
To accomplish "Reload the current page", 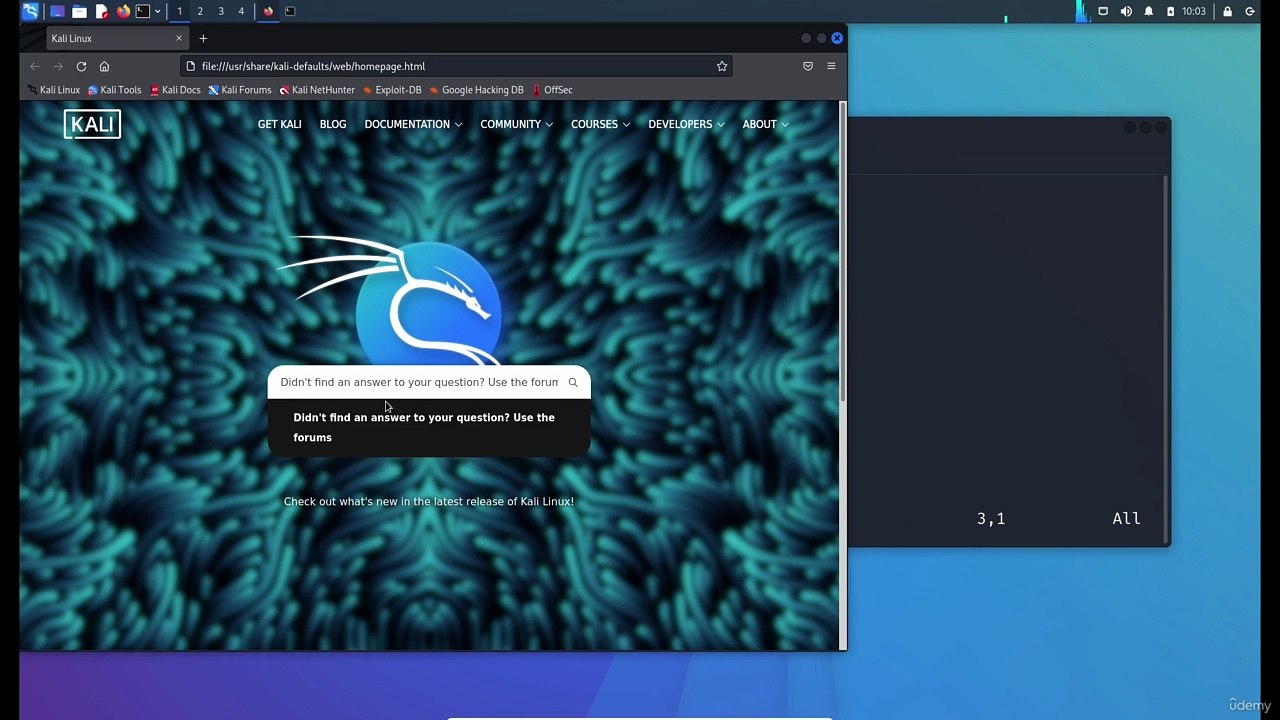I will (x=81, y=66).
